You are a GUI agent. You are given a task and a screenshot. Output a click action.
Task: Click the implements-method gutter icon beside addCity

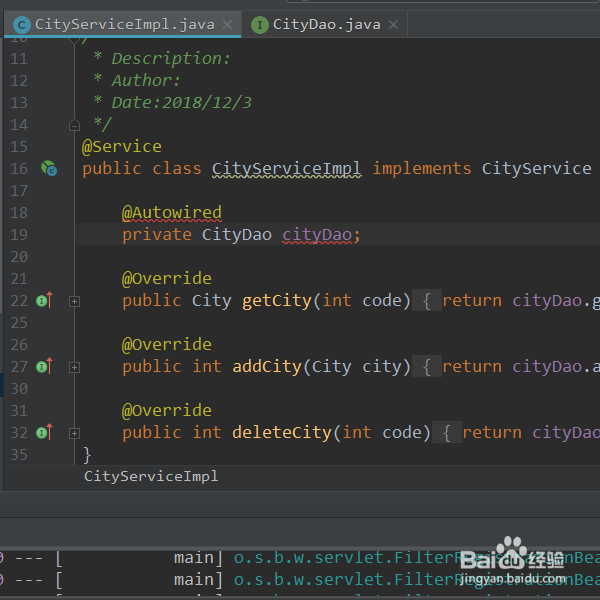tap(44, 367)
